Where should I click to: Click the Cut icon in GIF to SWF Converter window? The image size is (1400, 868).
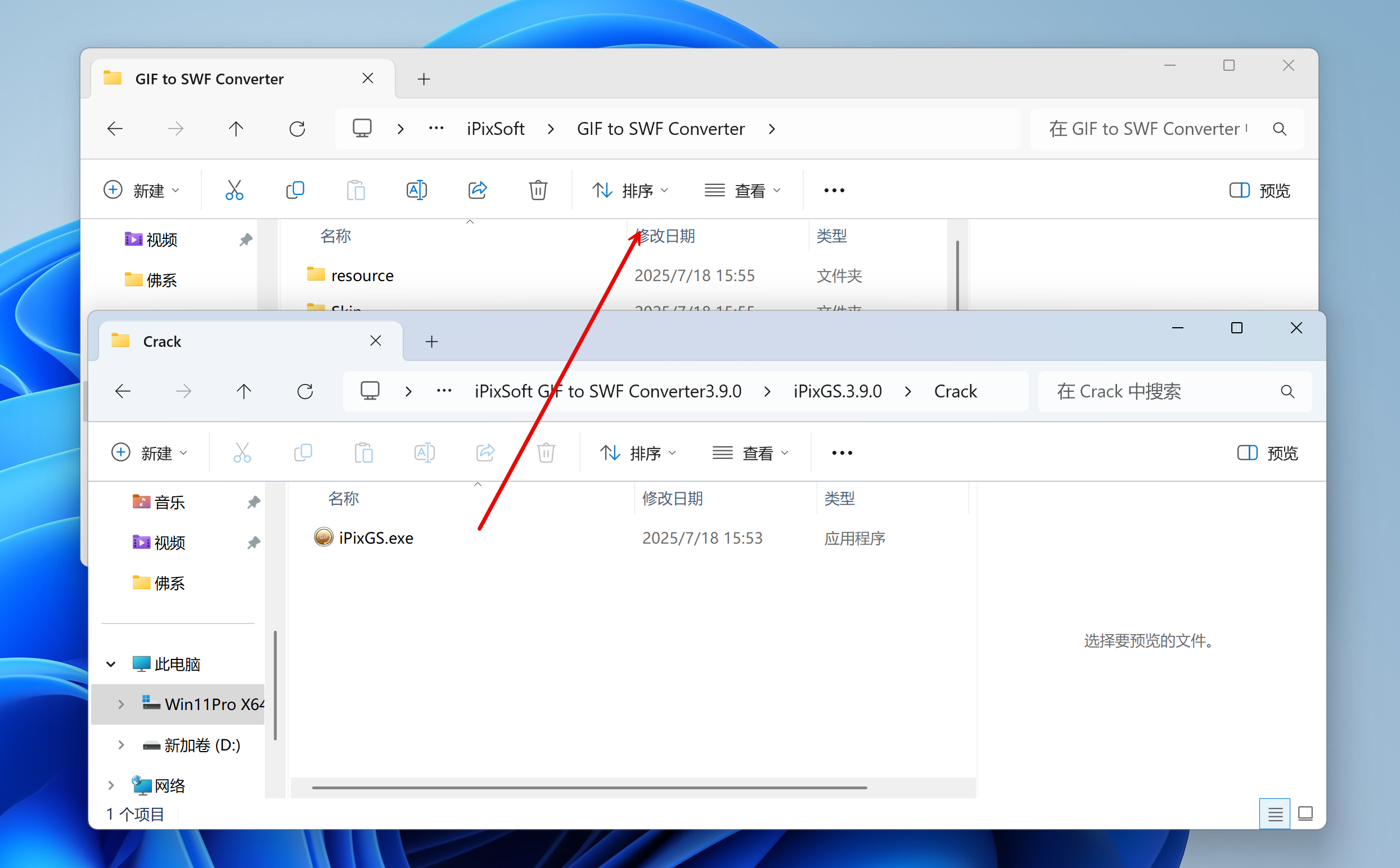[235, 190]
